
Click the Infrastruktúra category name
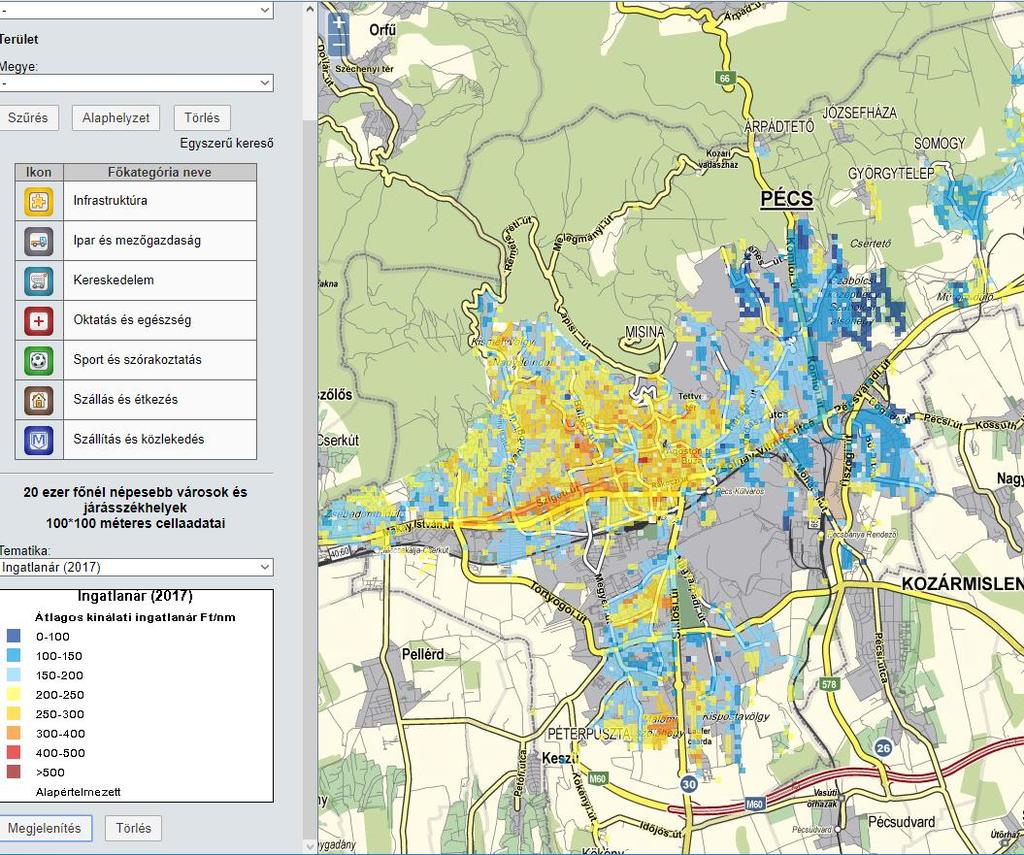coord(110,201)
